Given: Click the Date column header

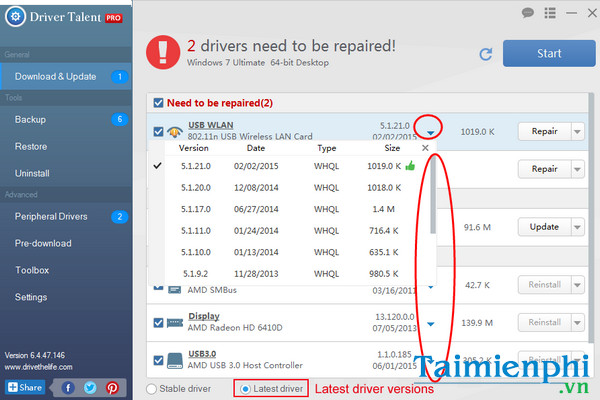Looking at the screenshot, I should coord(256,148).
